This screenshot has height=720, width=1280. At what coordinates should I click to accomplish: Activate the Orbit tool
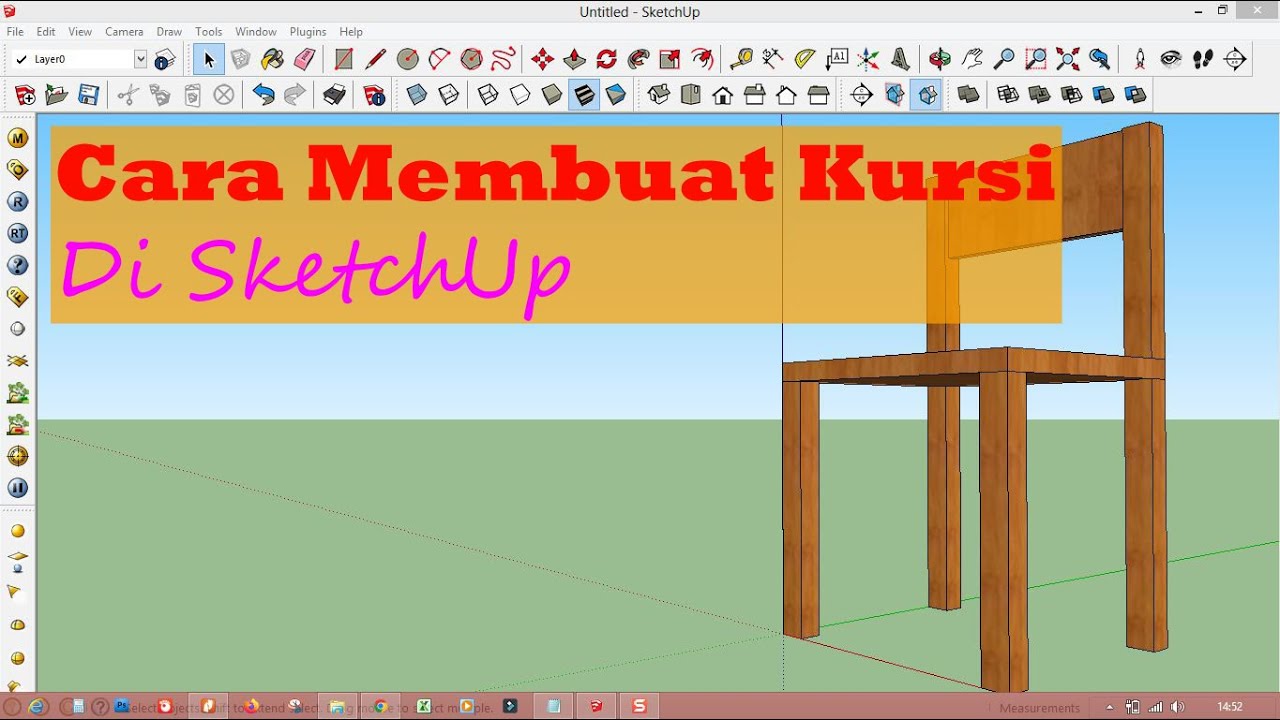pyautogui.click(x=940, y=59)
